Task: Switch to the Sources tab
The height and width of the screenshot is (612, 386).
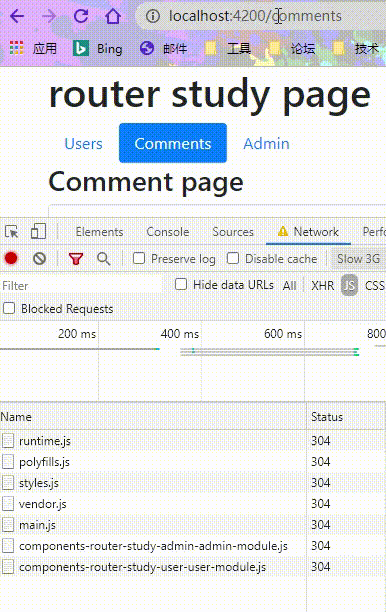Action: (233, 232)
